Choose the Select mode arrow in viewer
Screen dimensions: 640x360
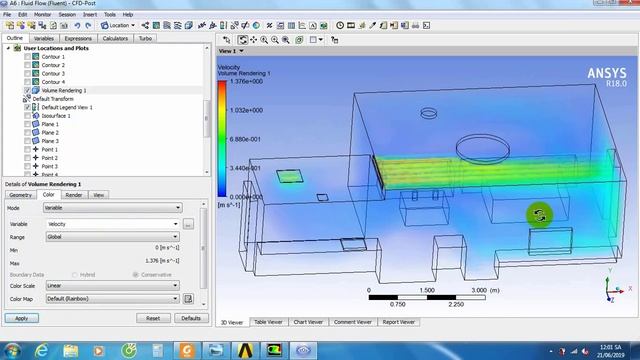pyautogui.click(x=227, y=40)
